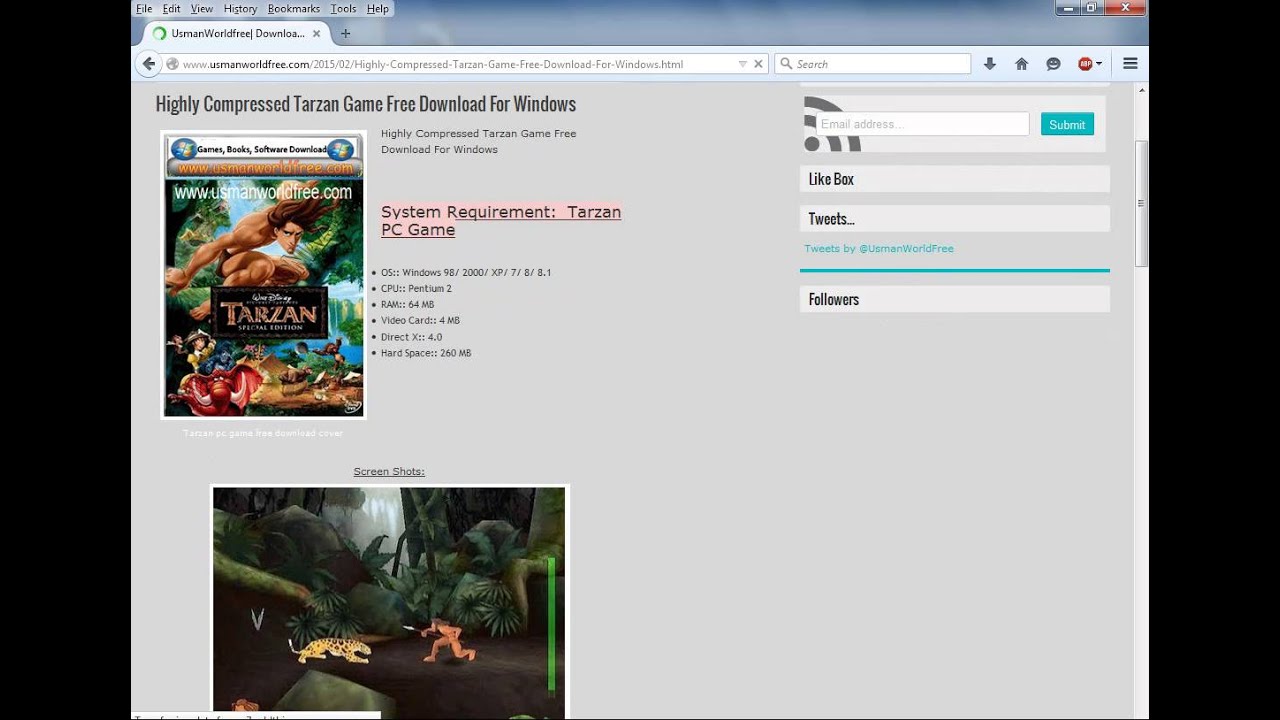Open the Bookmarks menu

(x=294, y=9)
